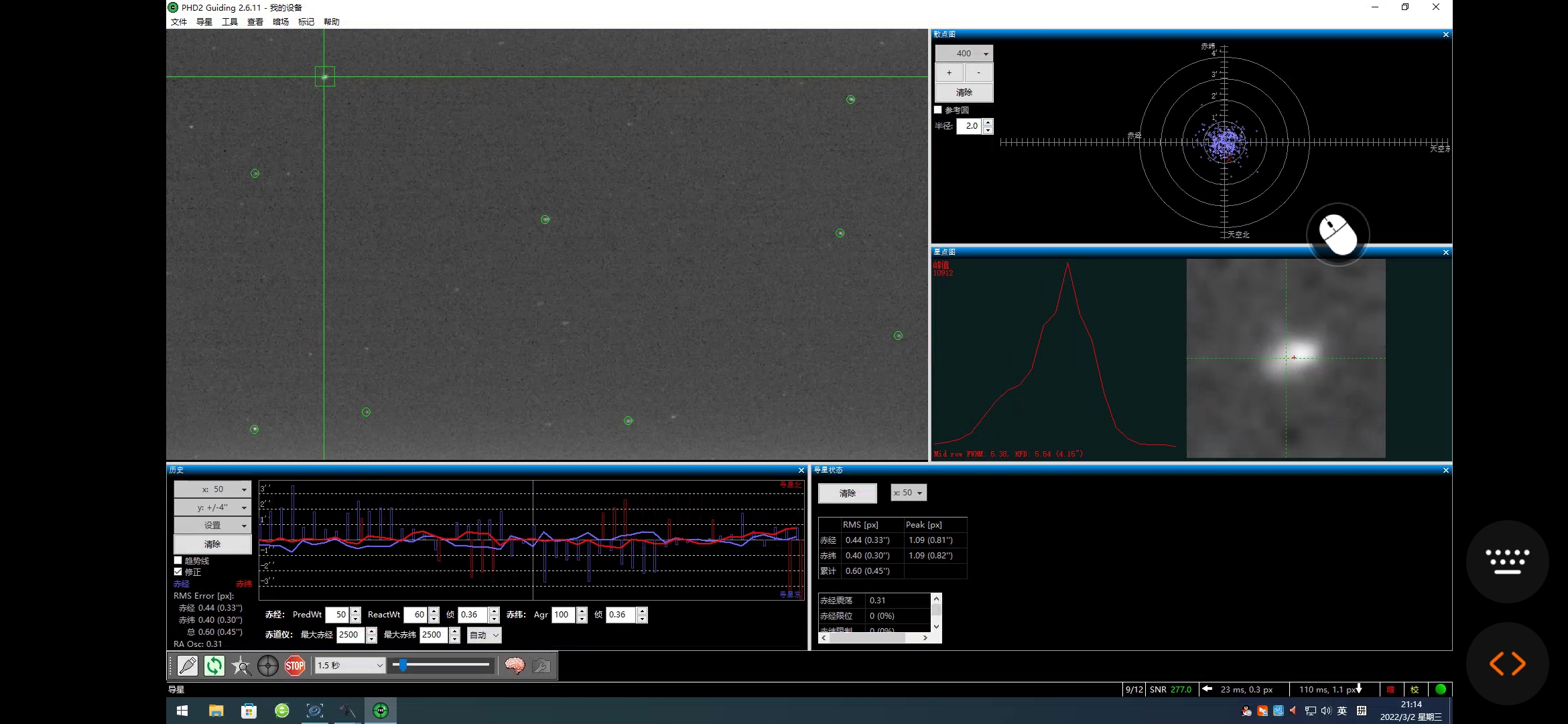Click the PredWt spinner arrows
The image size is (1568, 724).
coord(356,615)
